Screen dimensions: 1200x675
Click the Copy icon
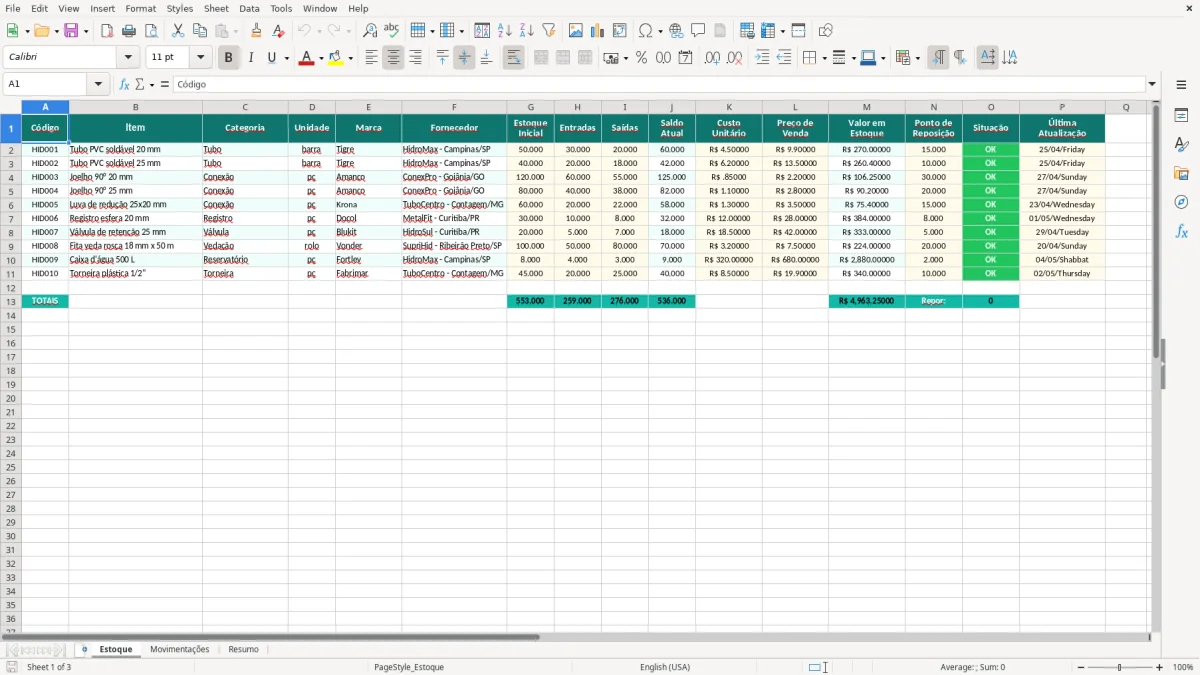(200, 31)
